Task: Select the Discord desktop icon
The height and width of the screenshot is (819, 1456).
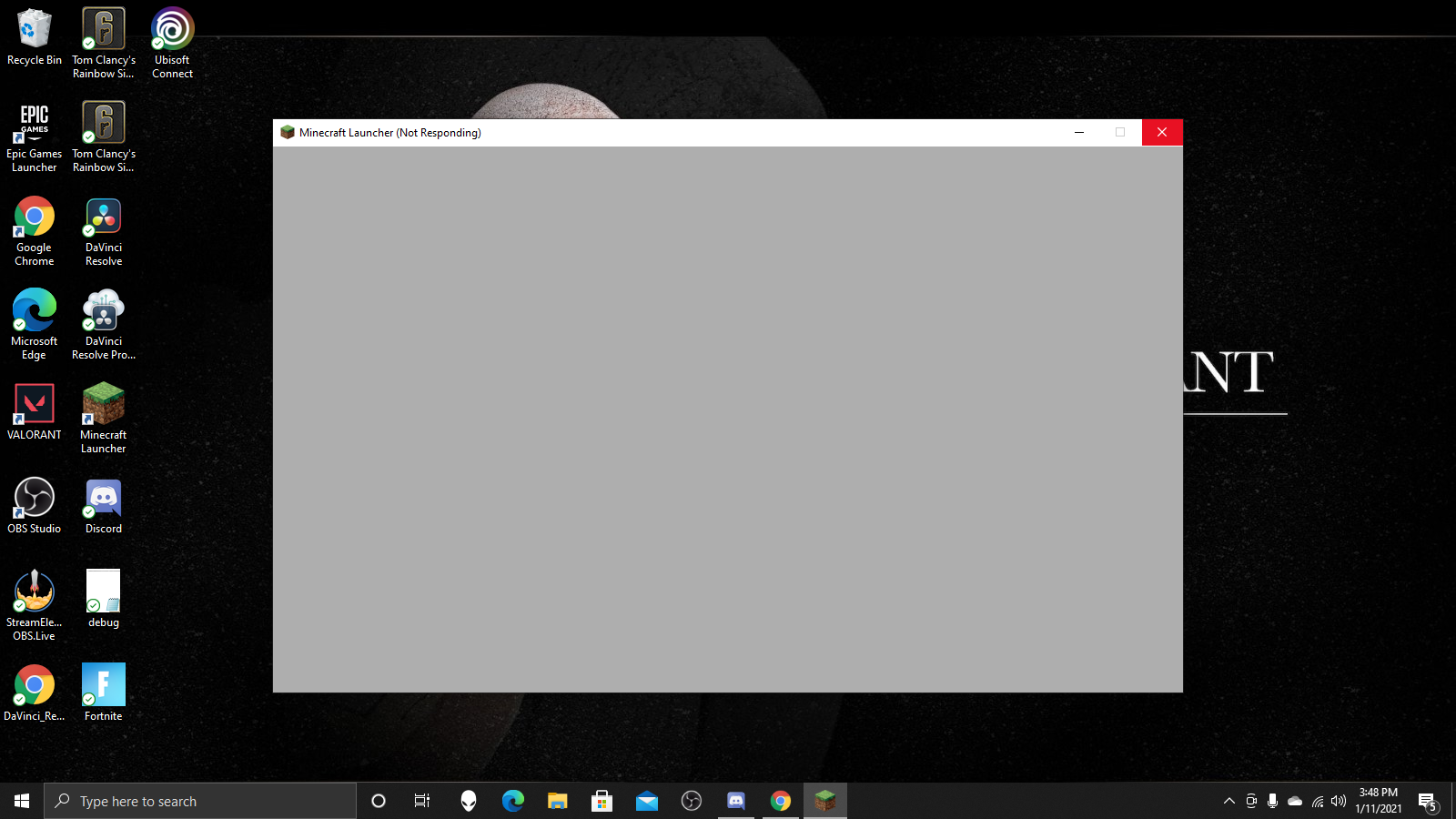Action: click(104, 505)
